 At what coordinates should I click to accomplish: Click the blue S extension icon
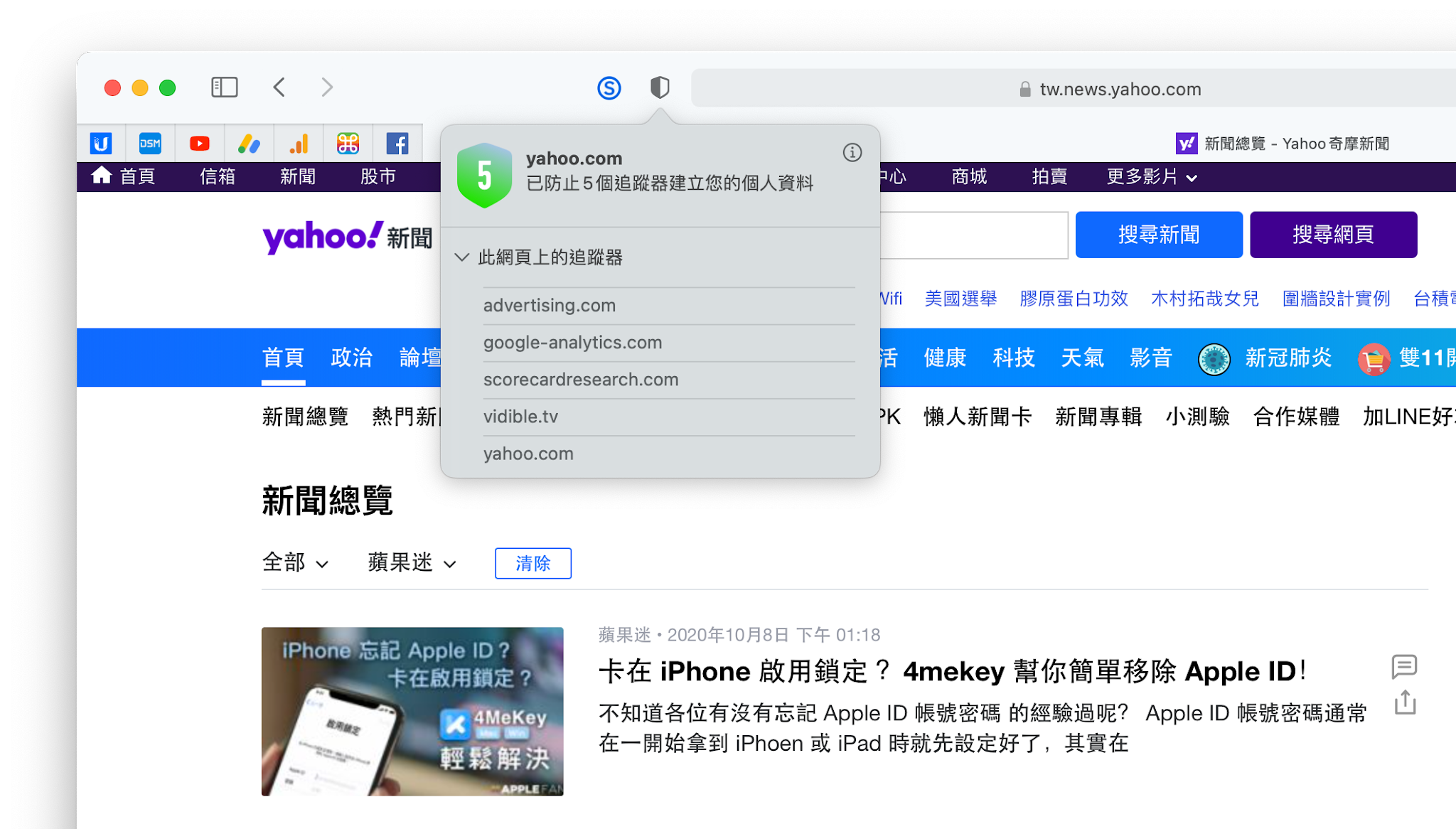pos(609,88)
